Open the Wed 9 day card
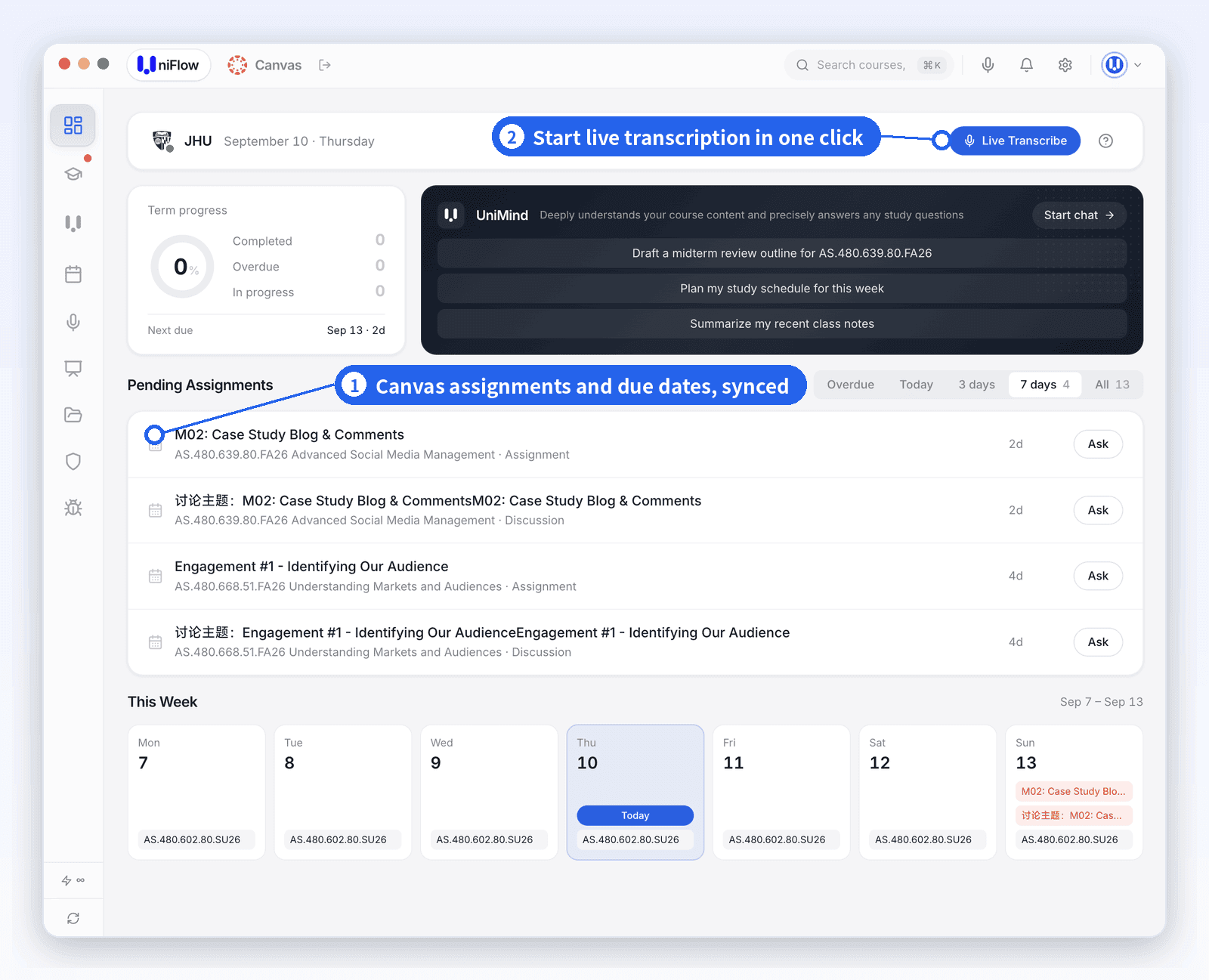The height and width of the screenshot is (980, 1209). [x=489, y=792]
